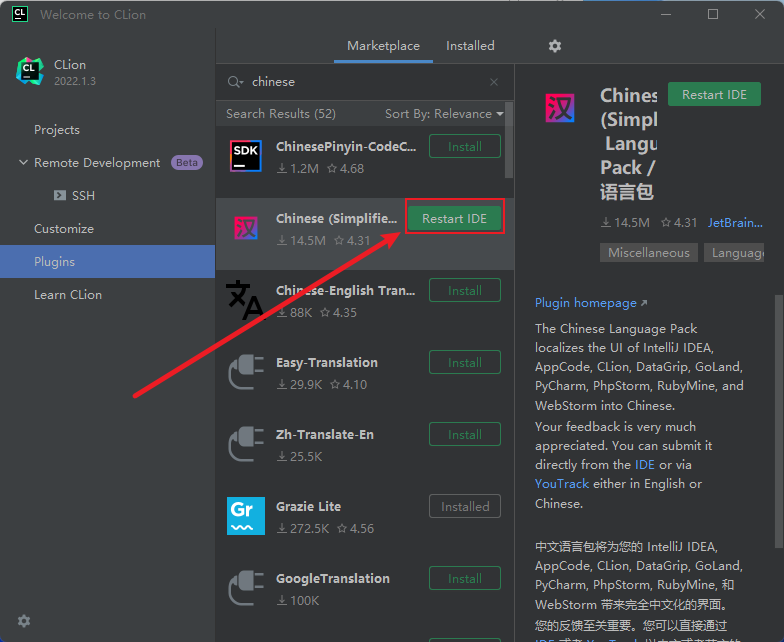The width and height of the screenshot is (784, 642).
Task: Follow the IDE feedback link
Action: tap(644, 464)
